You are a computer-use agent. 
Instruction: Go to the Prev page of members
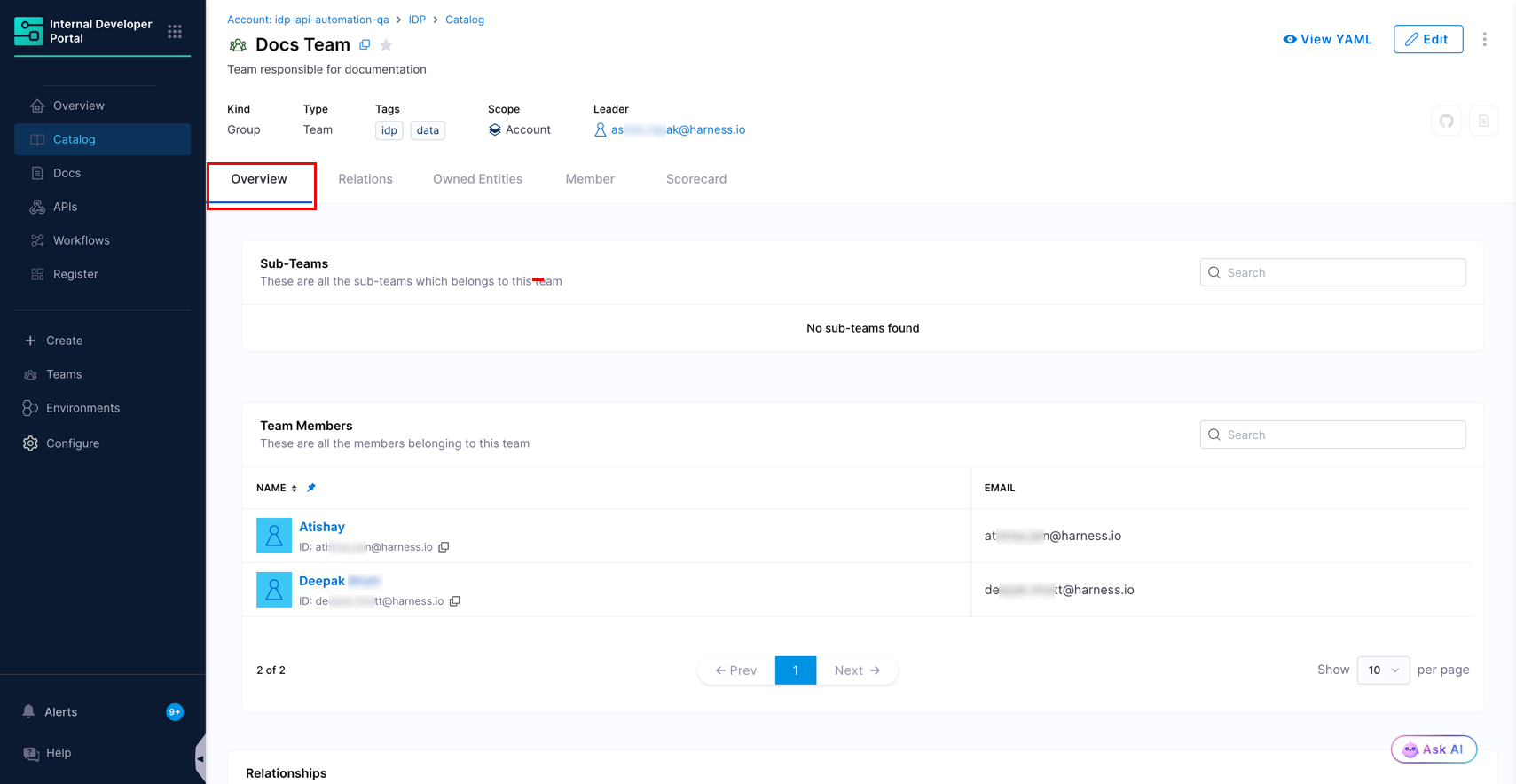point(736,670)
